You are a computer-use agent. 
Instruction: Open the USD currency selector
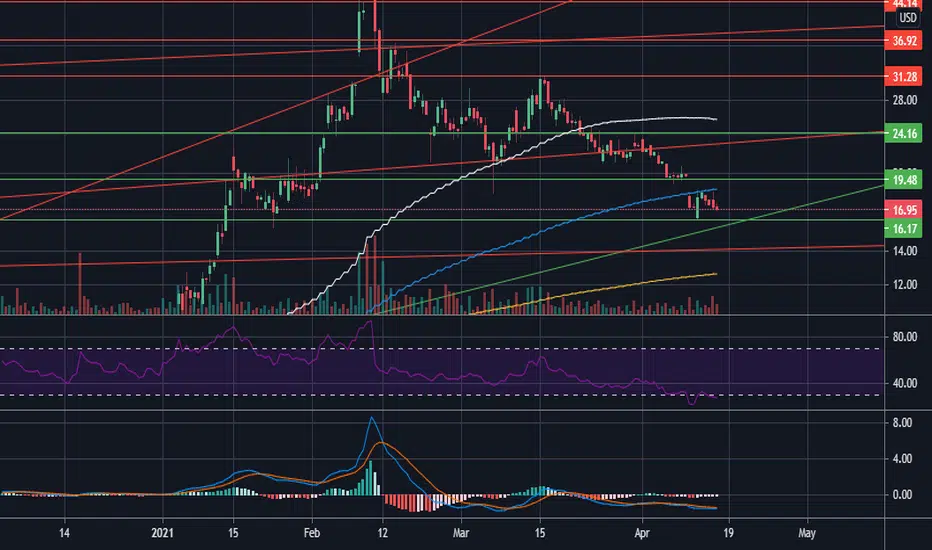point(908,18)
